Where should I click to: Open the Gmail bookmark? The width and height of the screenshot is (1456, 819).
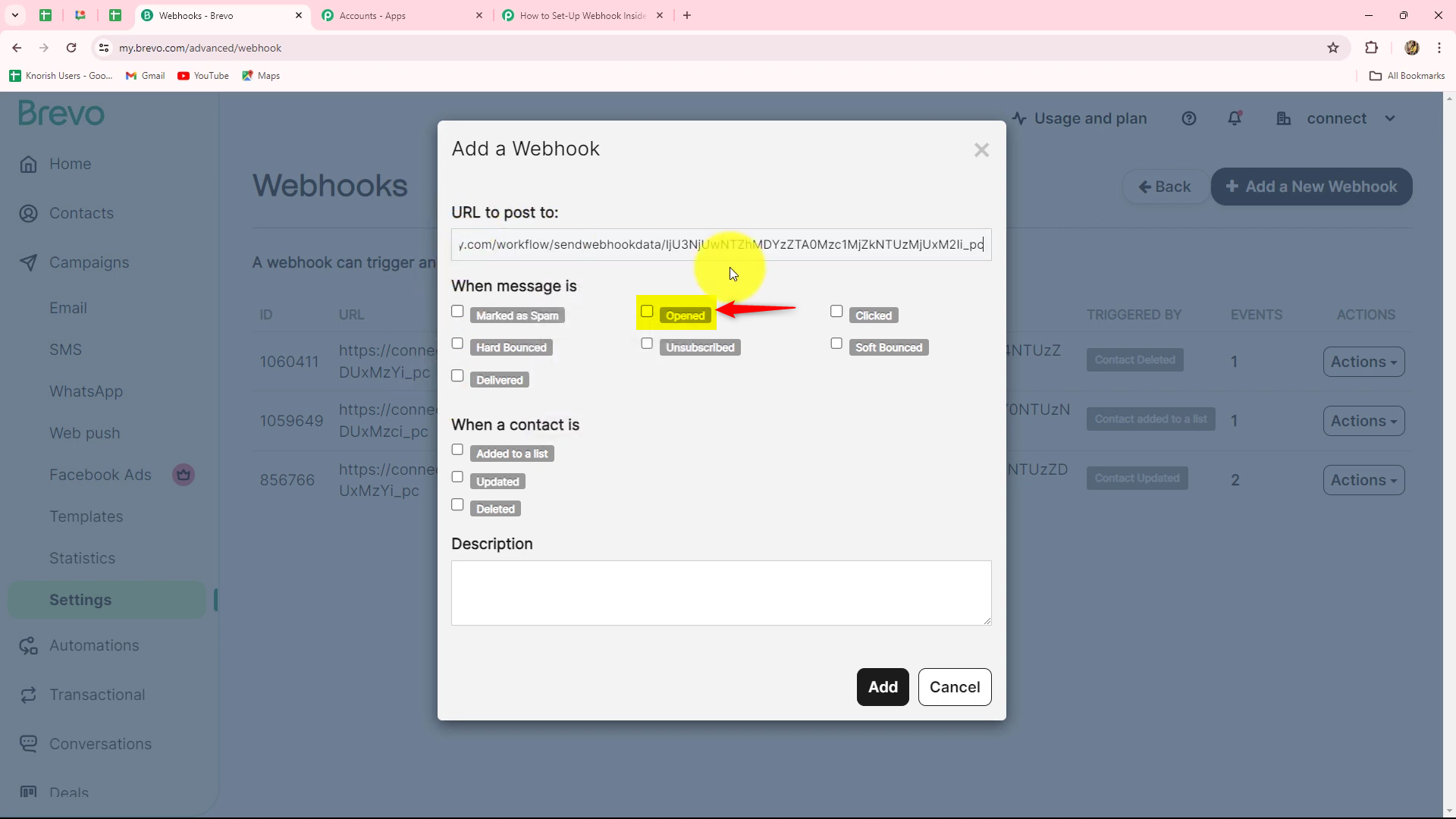(146, 76)
